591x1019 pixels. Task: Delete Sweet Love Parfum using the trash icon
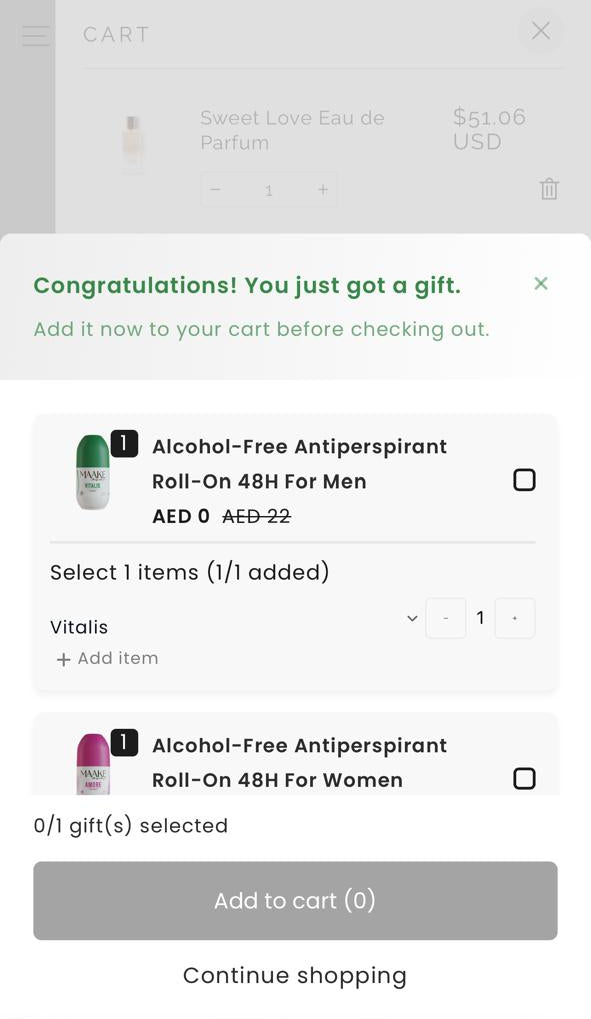pos(549,188)
